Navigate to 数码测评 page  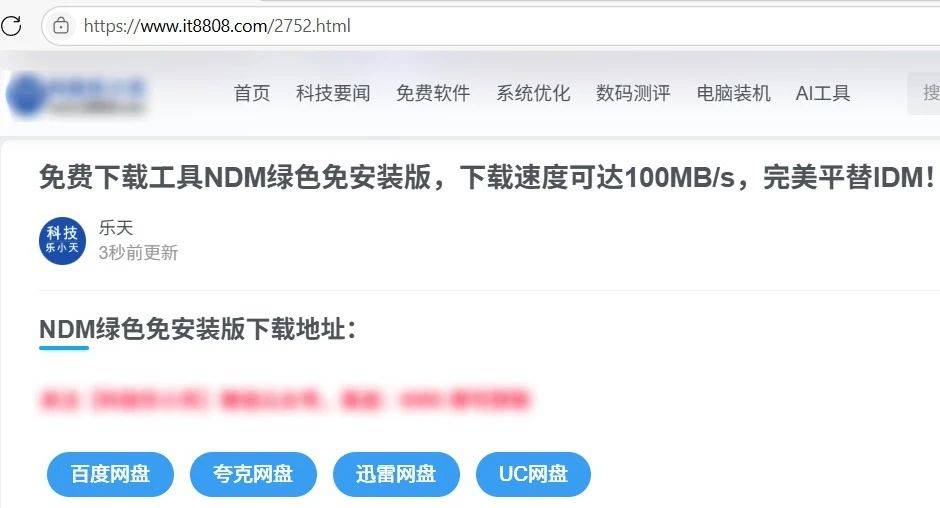tap(633, 93)
